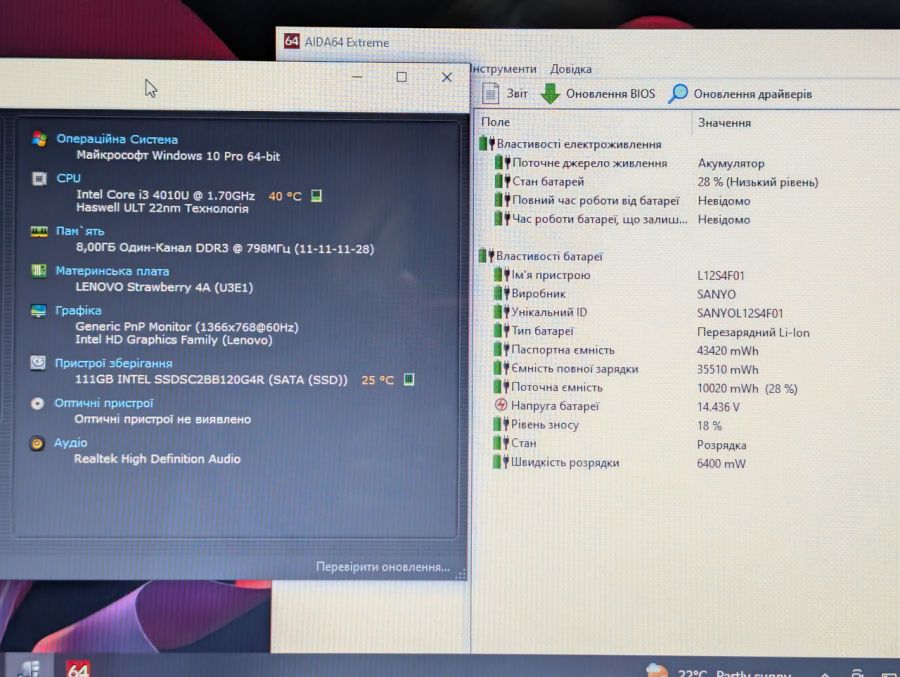Click the Оптичні пристрої heading link
This screenshot has height=677, width=900.
pos(104,403)
